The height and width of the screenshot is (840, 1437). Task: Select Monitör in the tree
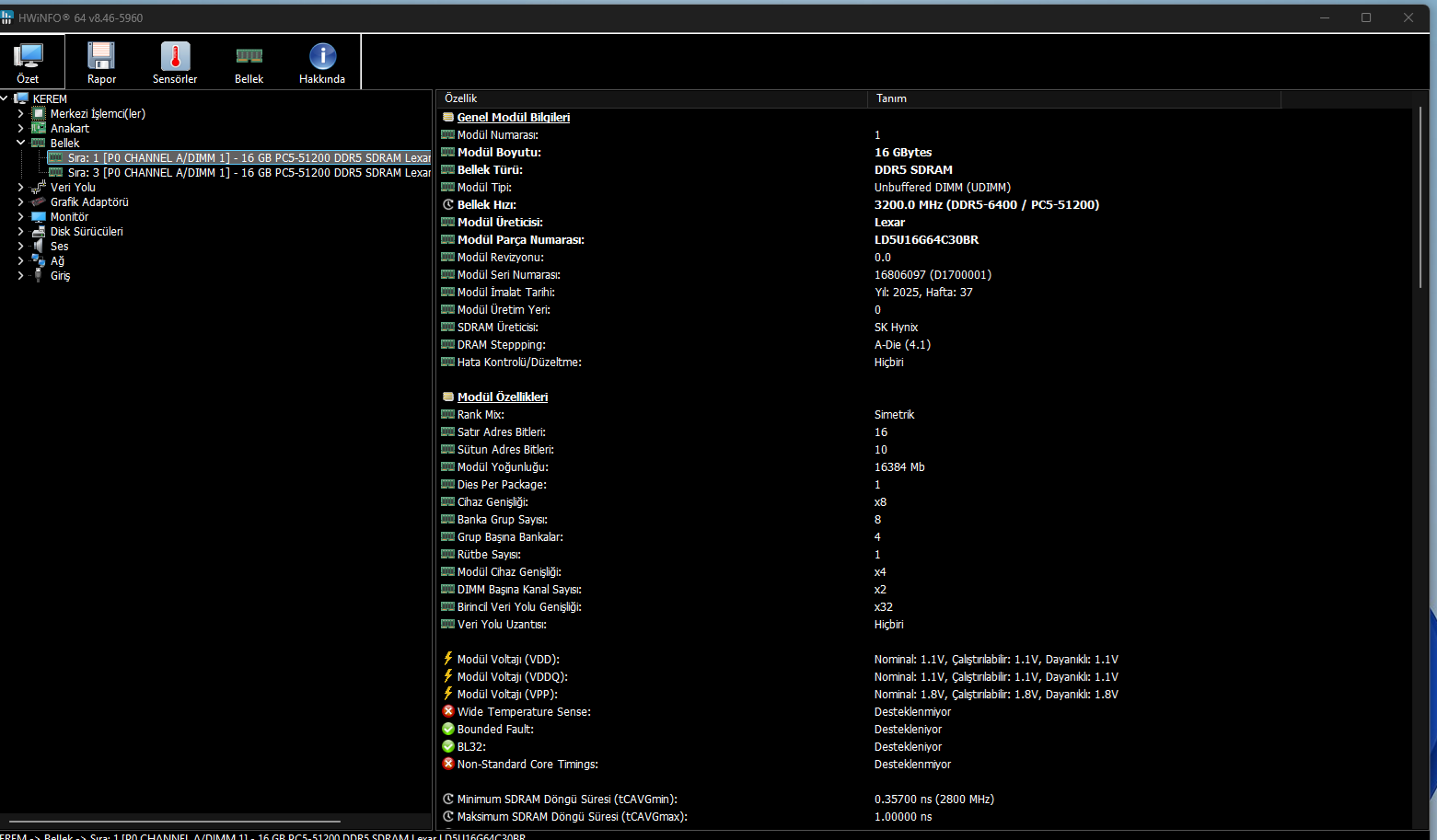point(69,216)
